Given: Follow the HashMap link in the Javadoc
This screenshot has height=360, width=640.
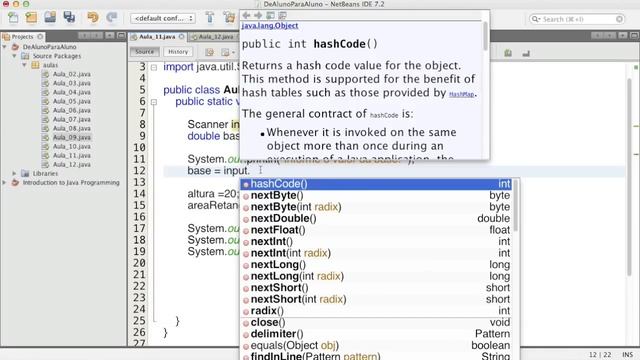Looking at the screenshot, I should (x=462, y=94).
